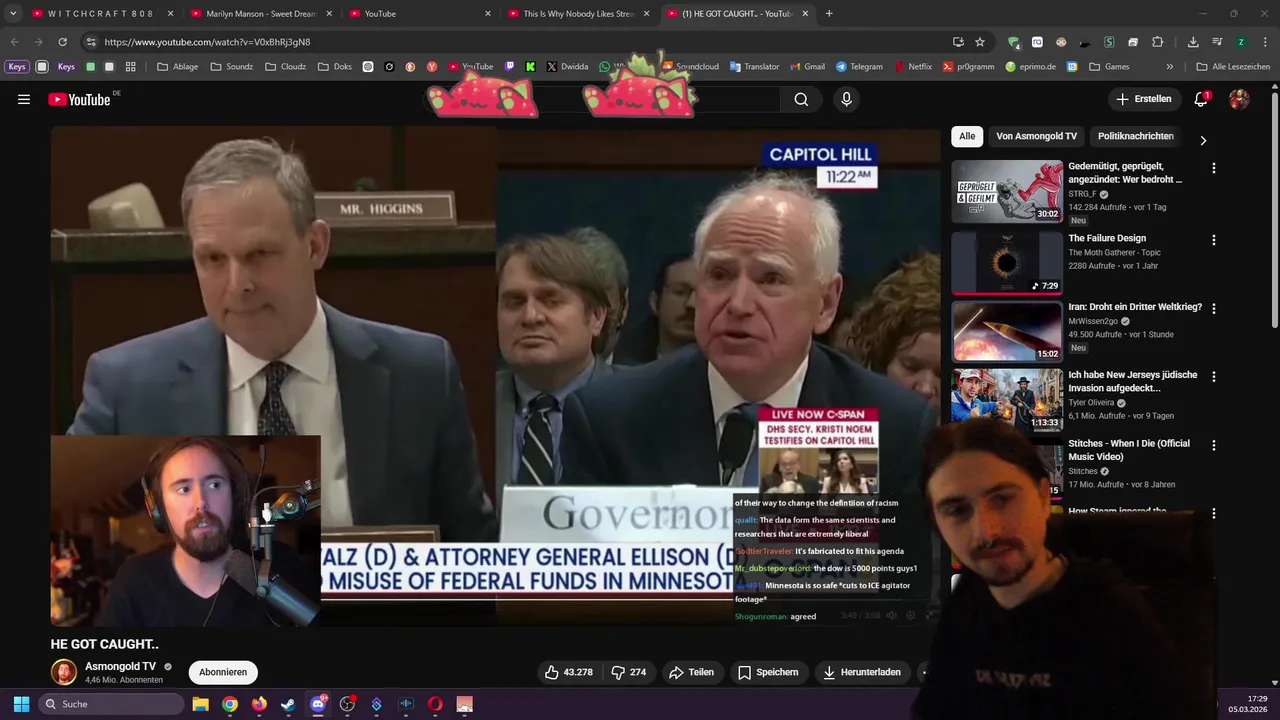The height and width of the screenshot is (720, 1280).
Task: Click the Erstellen create button
Action: tap(1143, 99)
